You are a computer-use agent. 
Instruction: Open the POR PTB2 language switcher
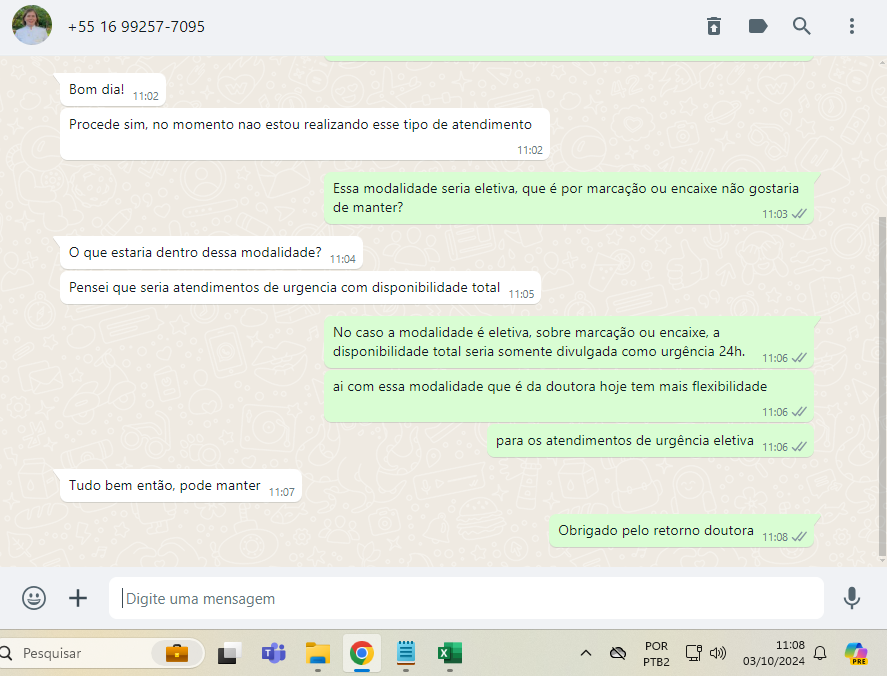click(x=656, y=653)
